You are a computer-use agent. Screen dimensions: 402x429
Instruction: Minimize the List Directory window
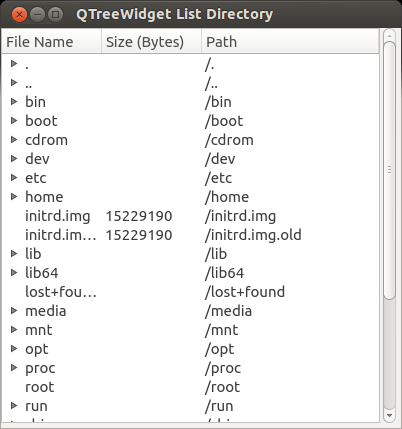click(x=37, y=15)
